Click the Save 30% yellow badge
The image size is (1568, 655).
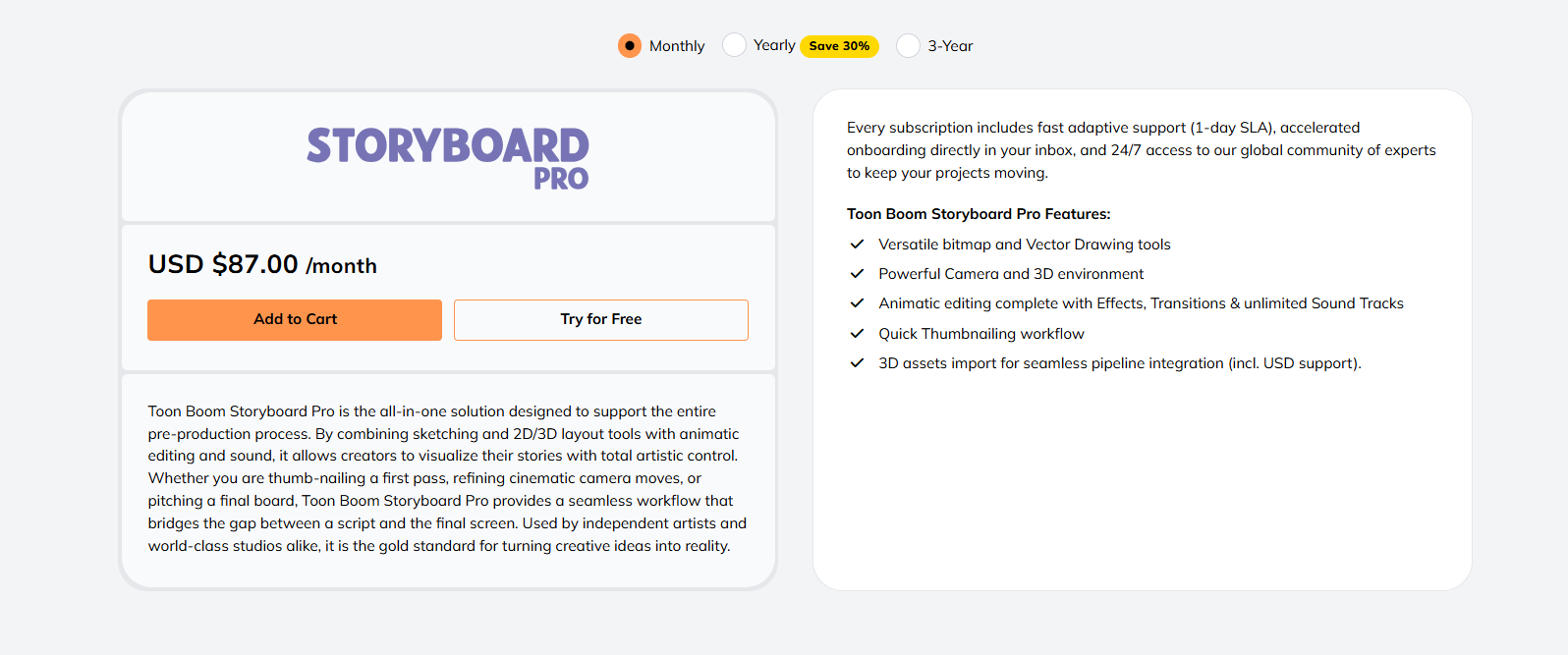[839, 46]
